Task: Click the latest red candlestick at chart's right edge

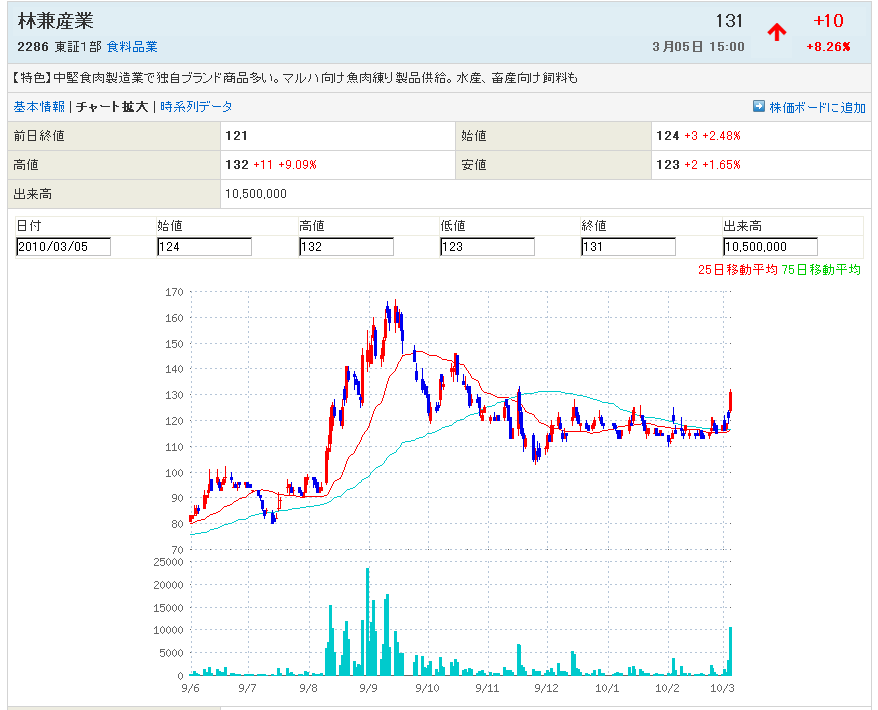Action: 731,398
